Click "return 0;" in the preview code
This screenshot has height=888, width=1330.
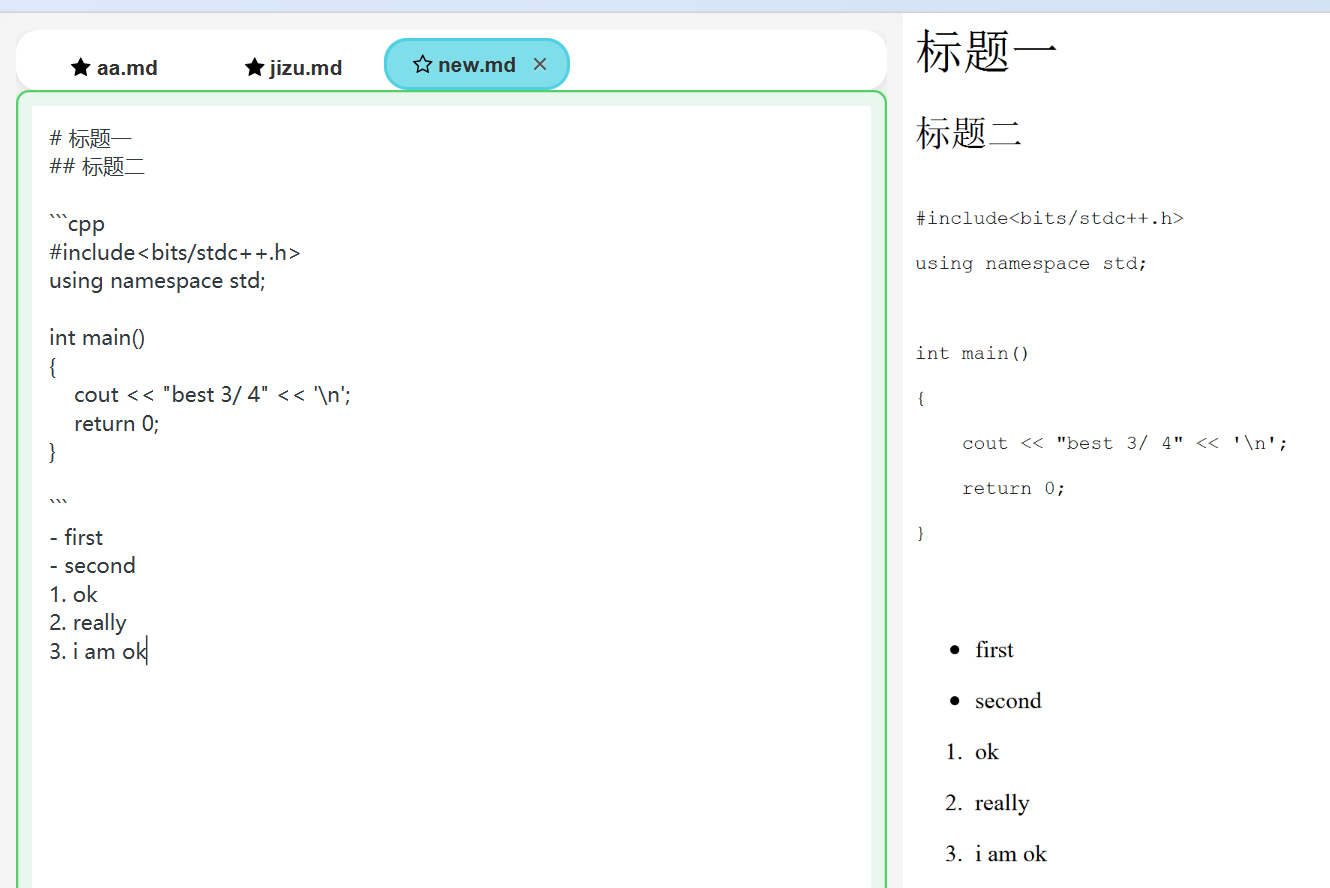pyautogui.click(x=1014, y=488)
